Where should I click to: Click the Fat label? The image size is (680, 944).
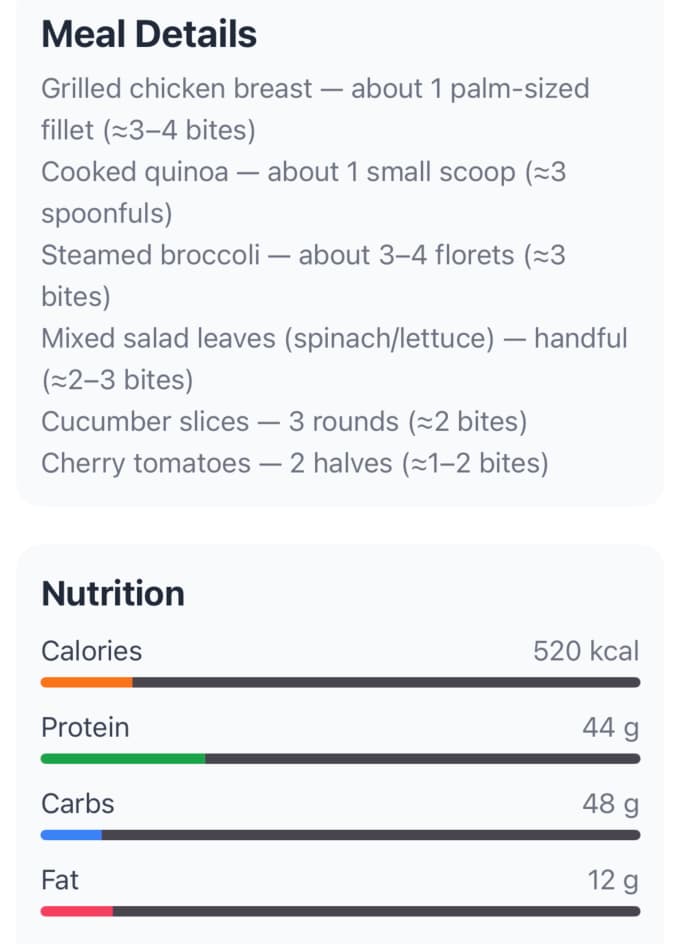(x=60, y=880)
